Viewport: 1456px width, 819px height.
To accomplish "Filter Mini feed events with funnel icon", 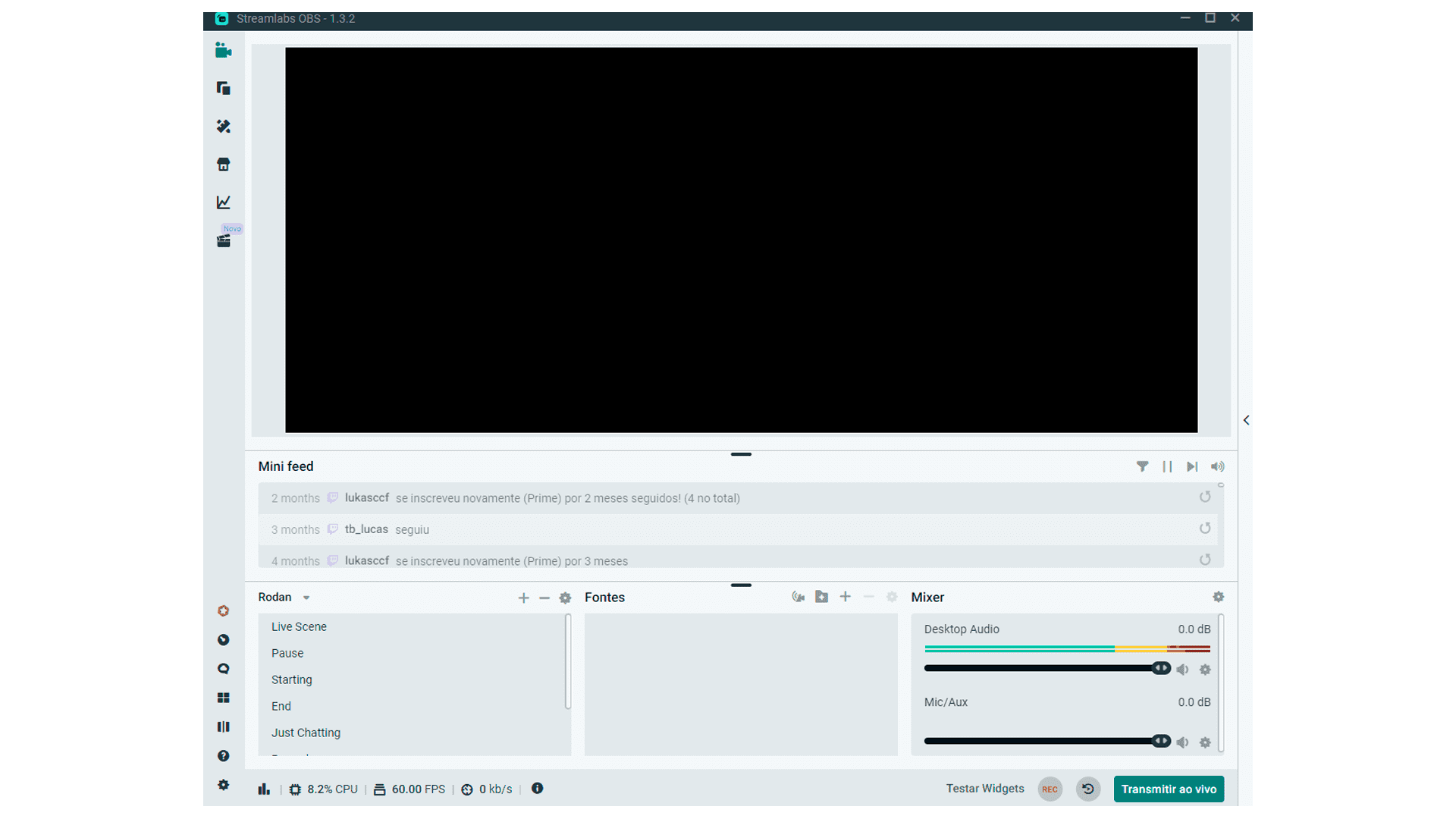I will (x=1142, y=466).
